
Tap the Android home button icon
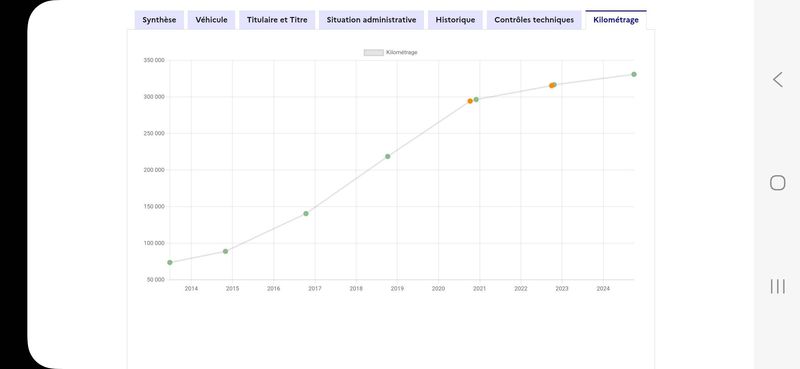click(778, 183)
